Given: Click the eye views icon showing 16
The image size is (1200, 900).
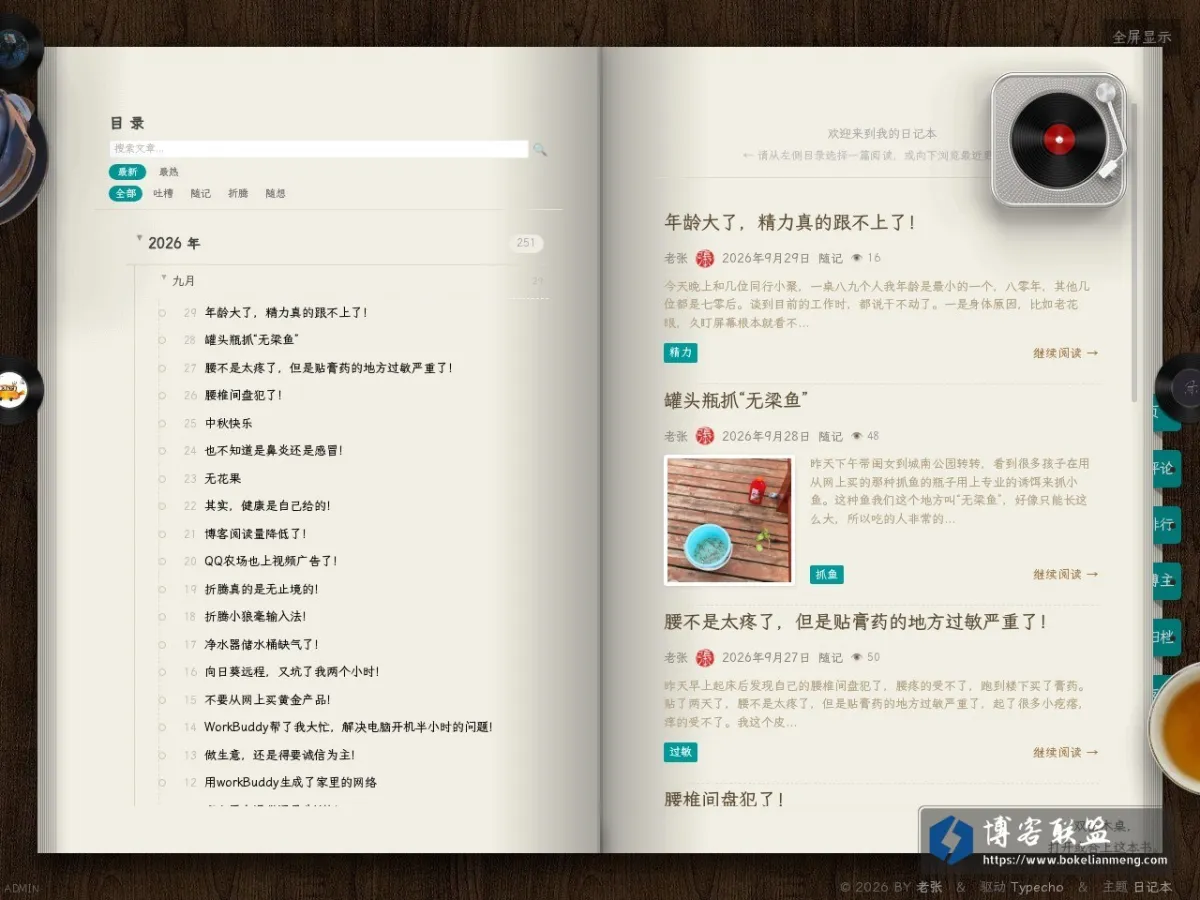Looking at the screenshot, I should [857, 258].
